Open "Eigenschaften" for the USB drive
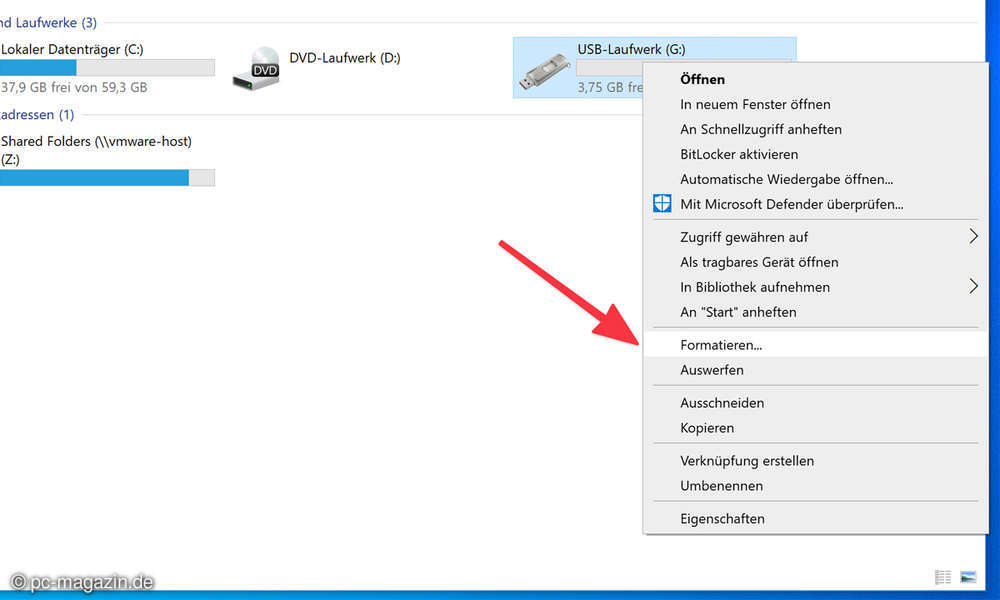This screenshot has width=1000, height=600. coord(724,518)
